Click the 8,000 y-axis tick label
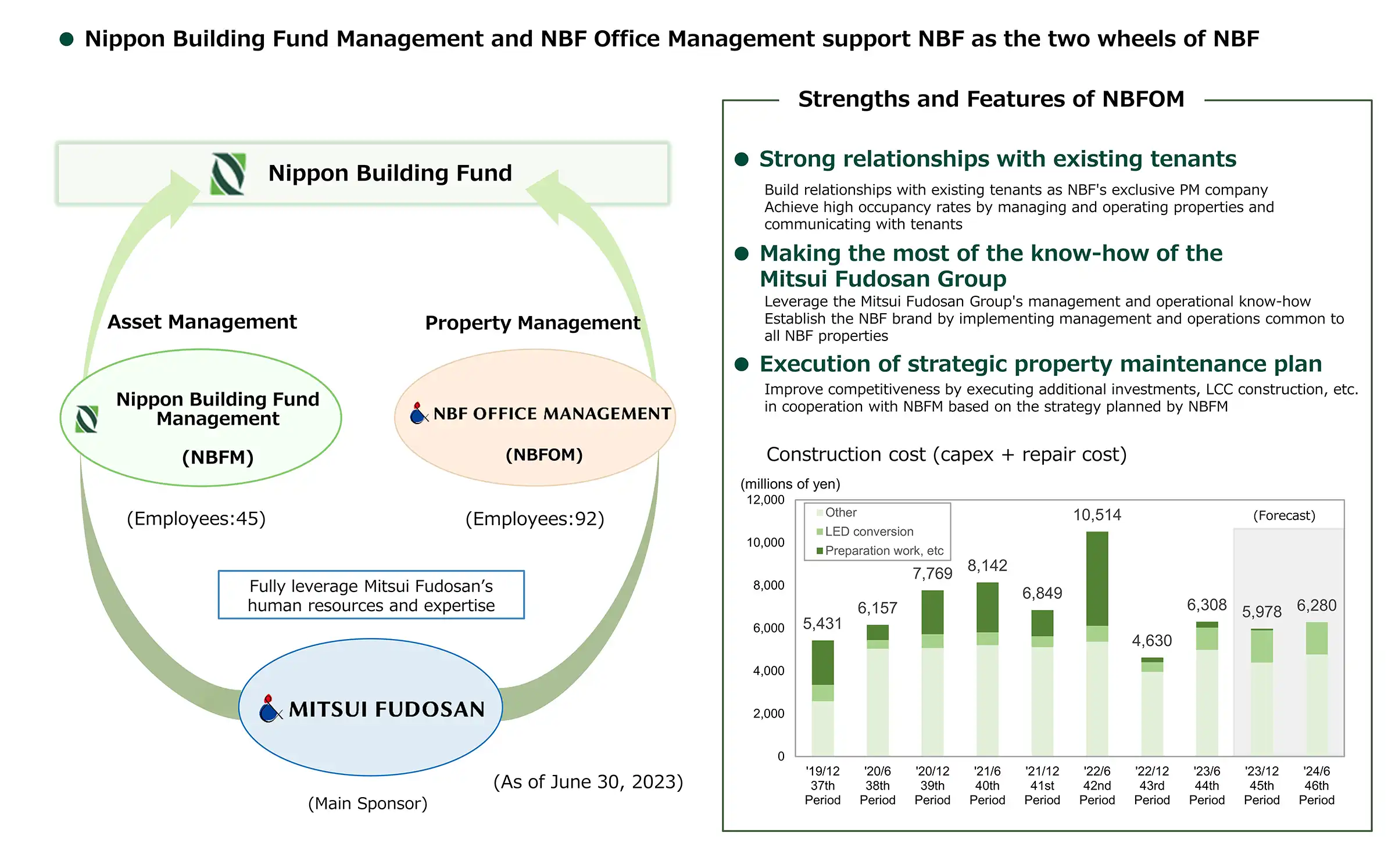 pos(768,586)
